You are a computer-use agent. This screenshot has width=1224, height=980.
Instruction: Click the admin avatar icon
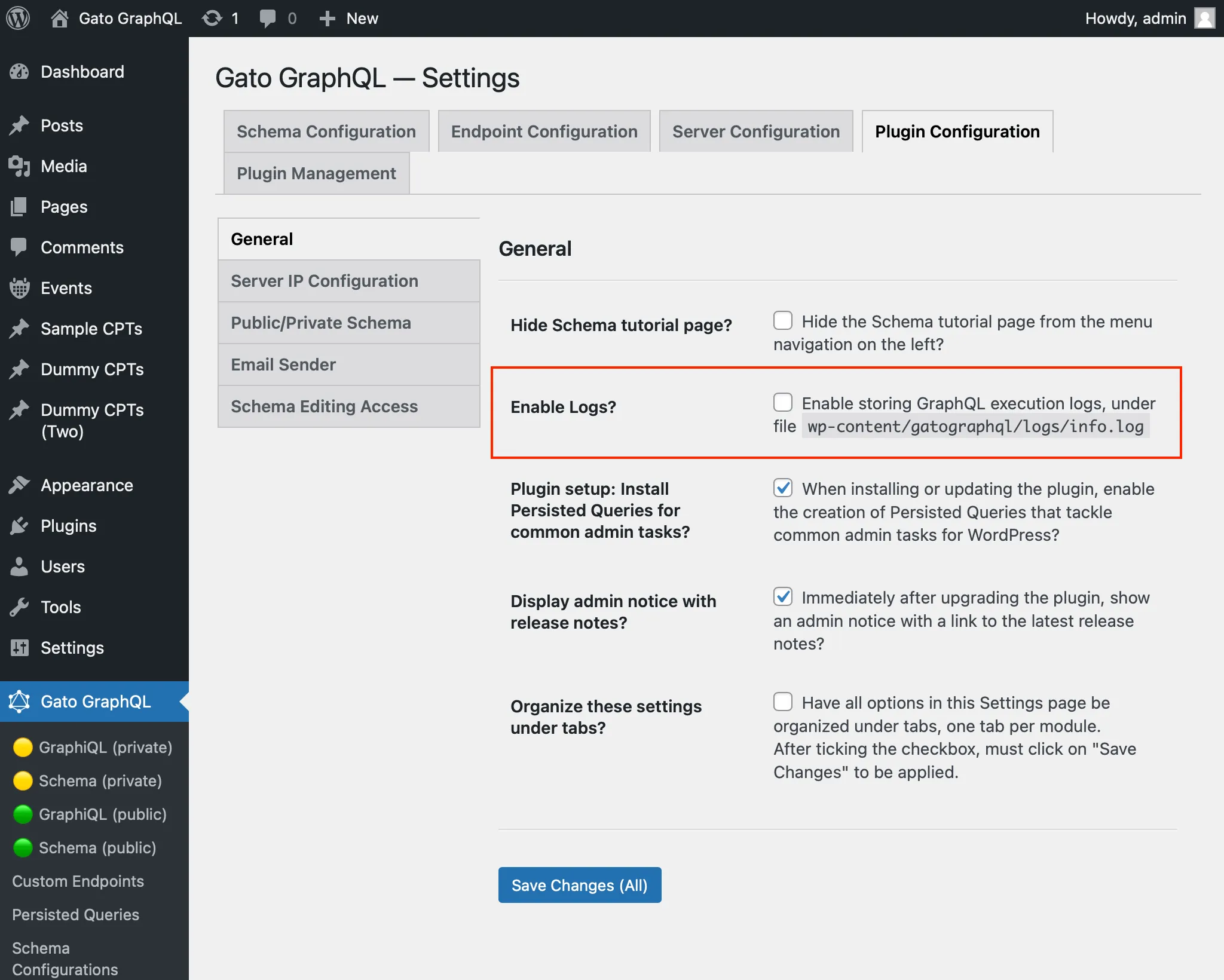click(x=1205, y=18)
